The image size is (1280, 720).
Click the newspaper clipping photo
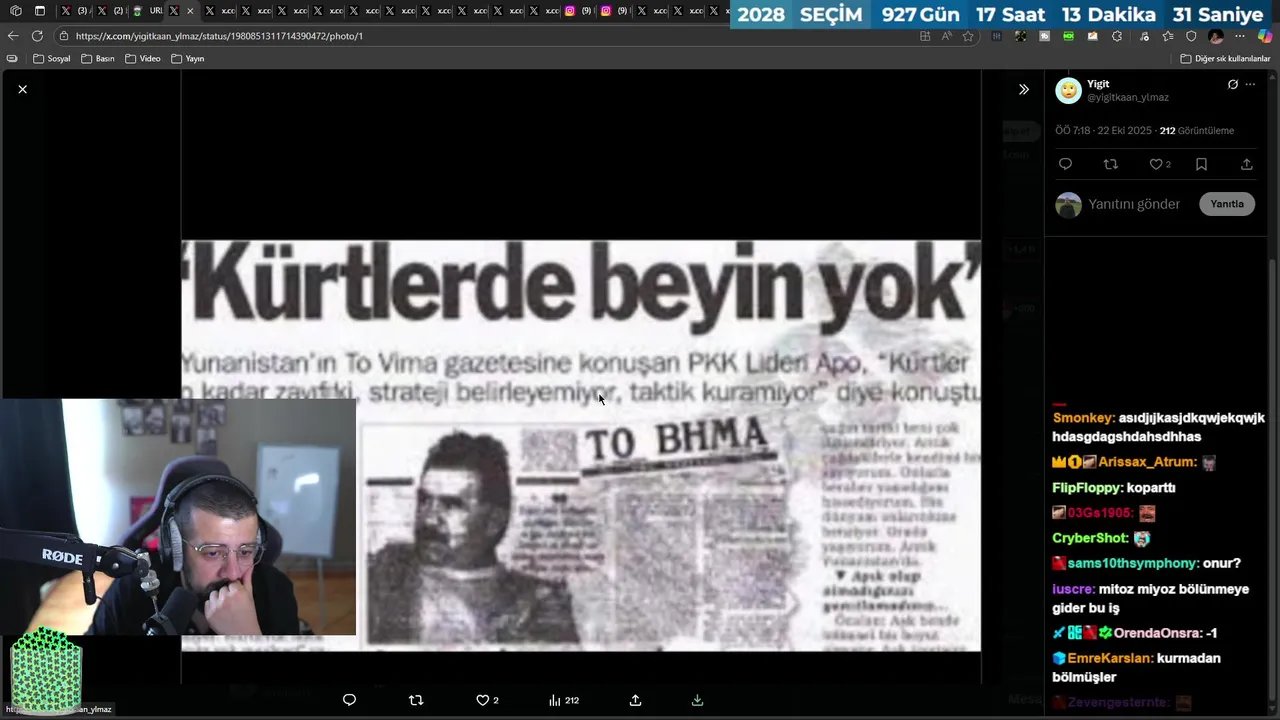click(581, 445)
